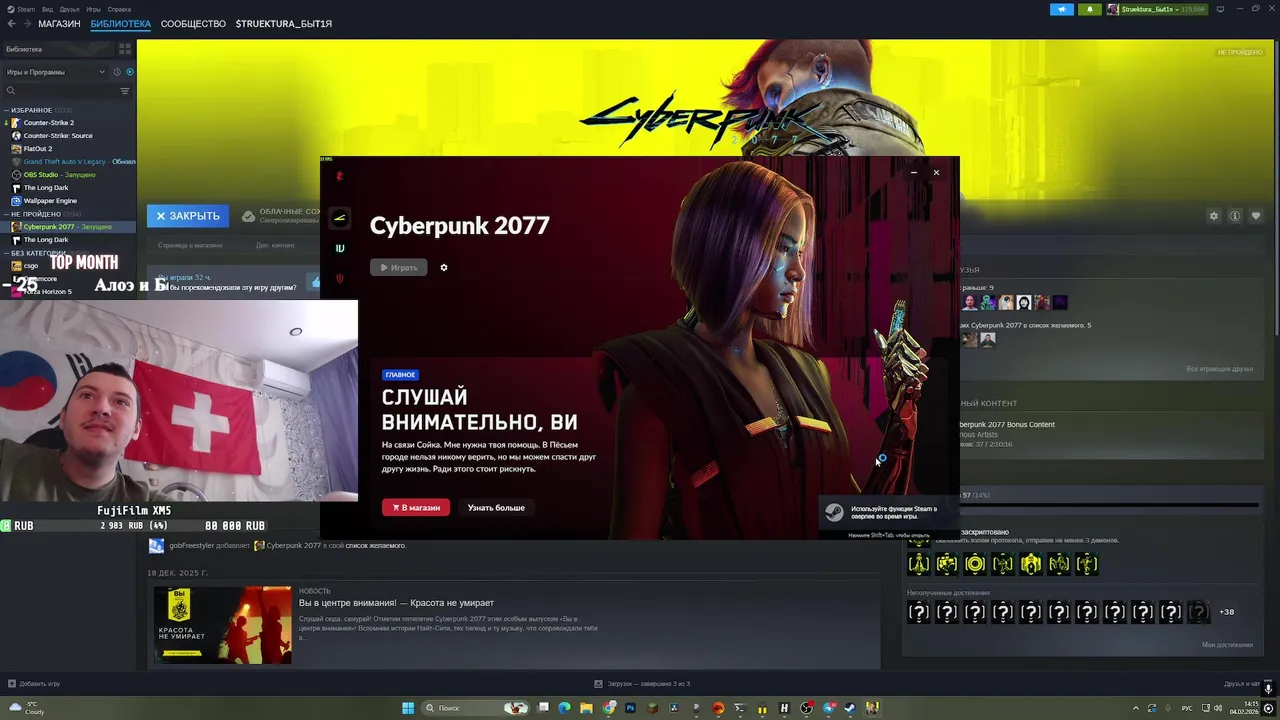
Task: Open Загрузки downloads status bar
Action: point(642,684)
